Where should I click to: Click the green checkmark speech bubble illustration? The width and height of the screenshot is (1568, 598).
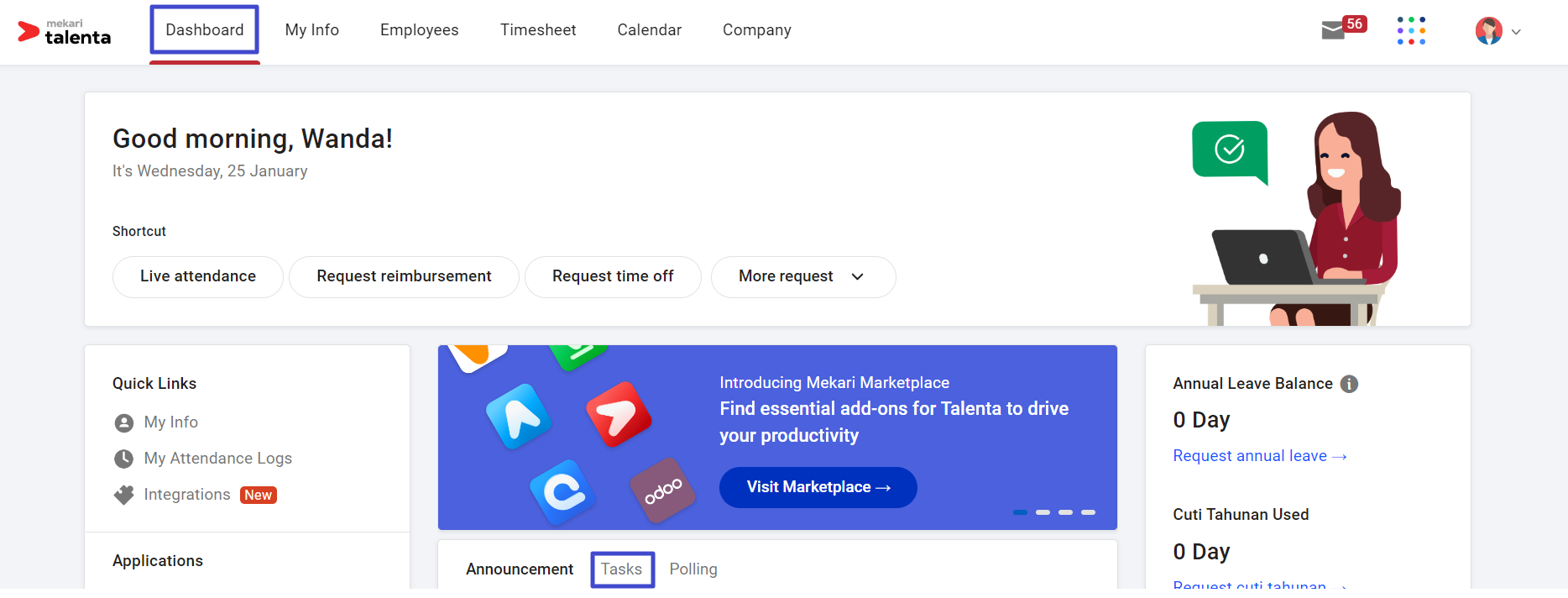point(1230,152)
